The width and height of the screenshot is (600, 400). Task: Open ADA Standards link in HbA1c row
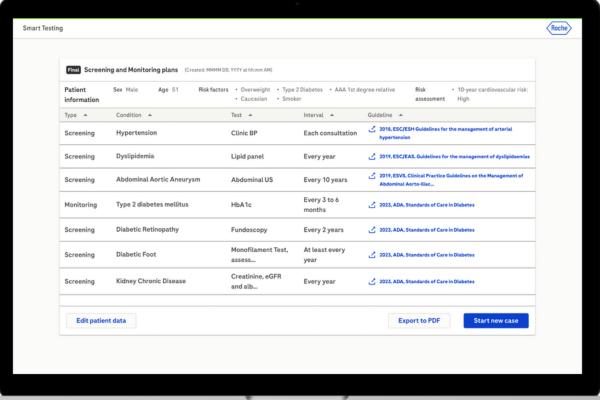(427, 205)
